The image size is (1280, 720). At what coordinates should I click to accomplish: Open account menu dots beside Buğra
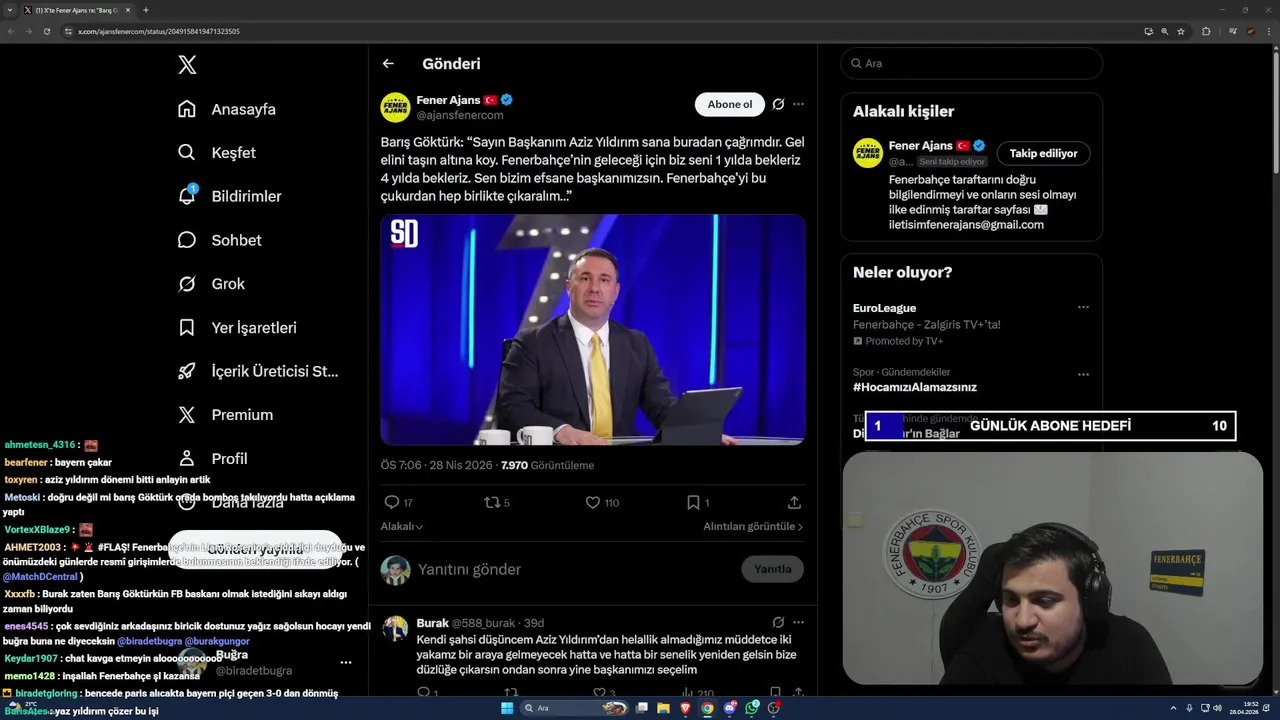346,662
